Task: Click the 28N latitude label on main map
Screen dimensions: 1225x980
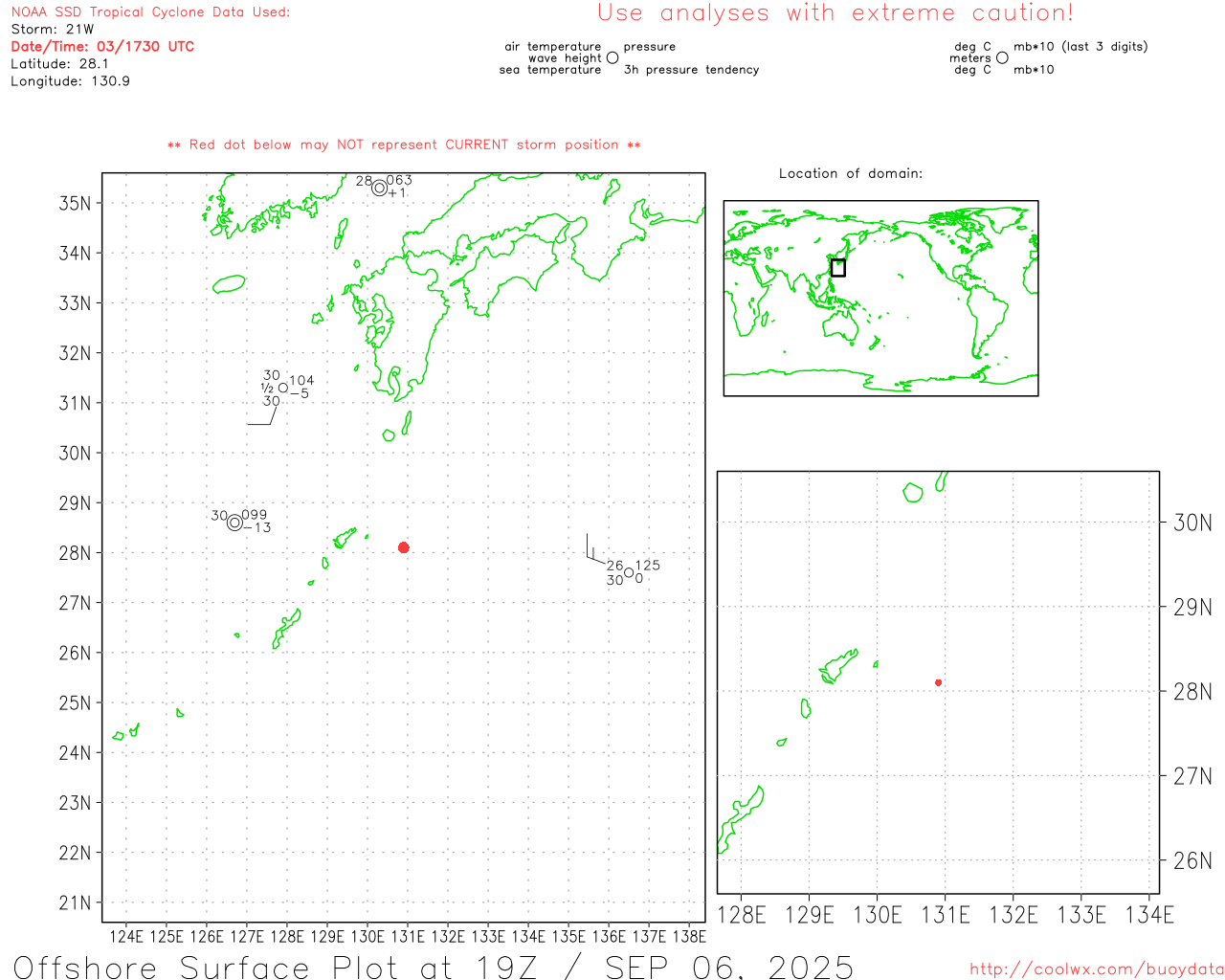Action: coord(76,553)
